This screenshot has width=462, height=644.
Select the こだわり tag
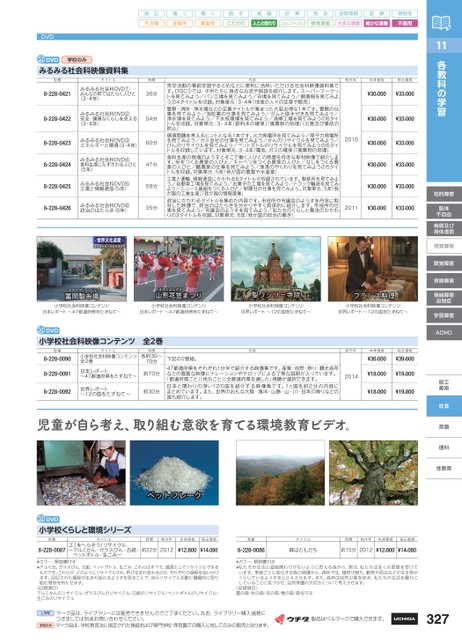coord(236,23)
